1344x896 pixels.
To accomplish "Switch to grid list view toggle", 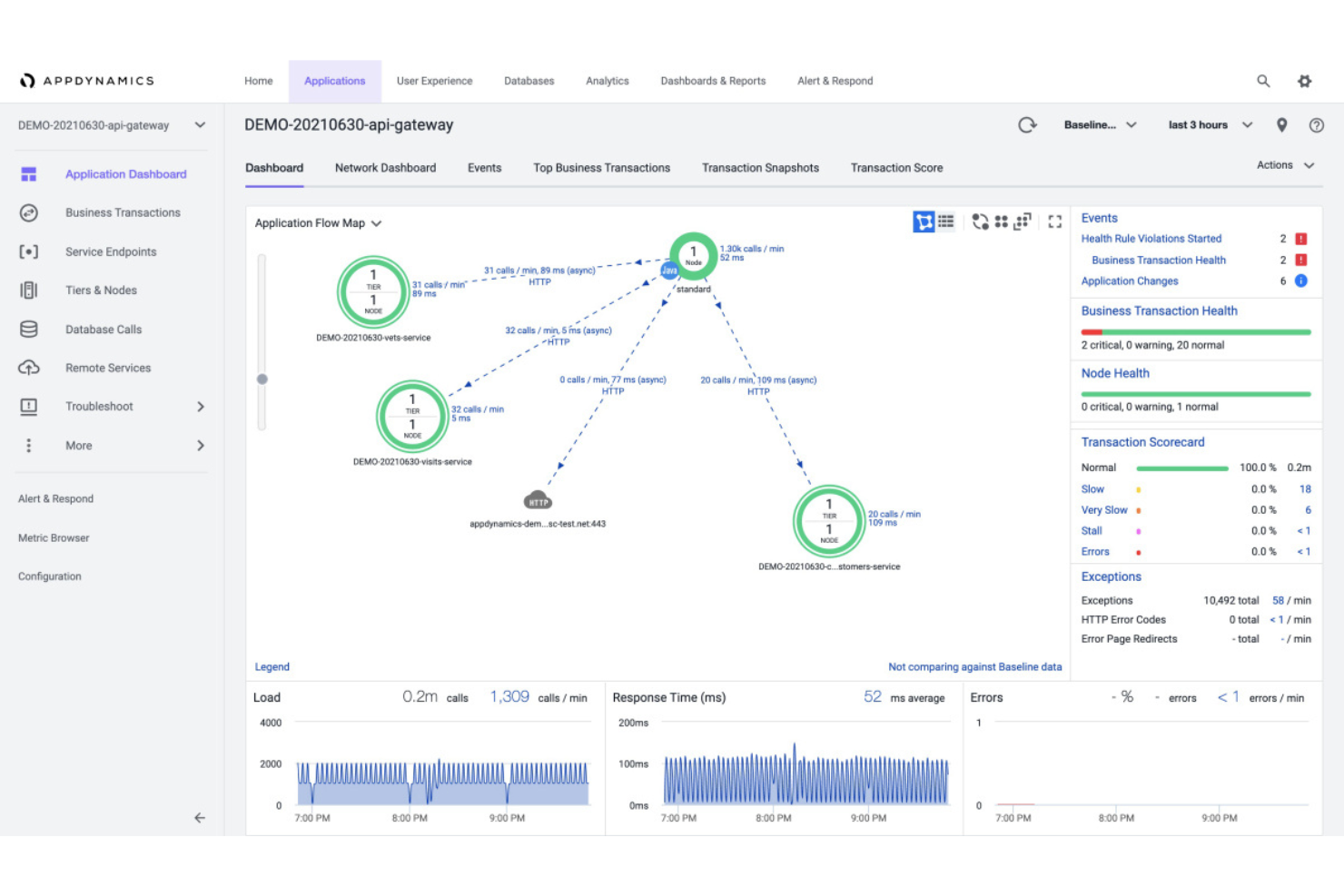I will 945,222.
